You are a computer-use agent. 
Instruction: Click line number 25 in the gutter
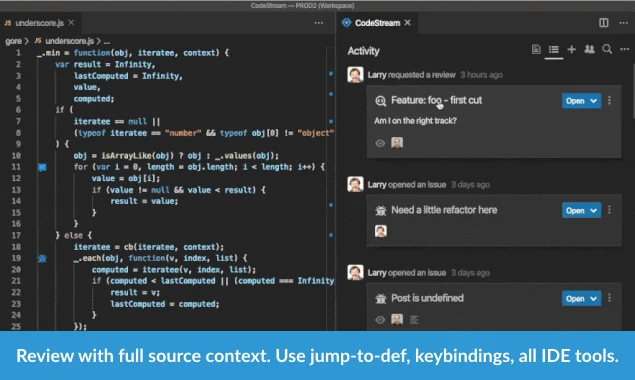pyautogui.click(x=16, y=327)
